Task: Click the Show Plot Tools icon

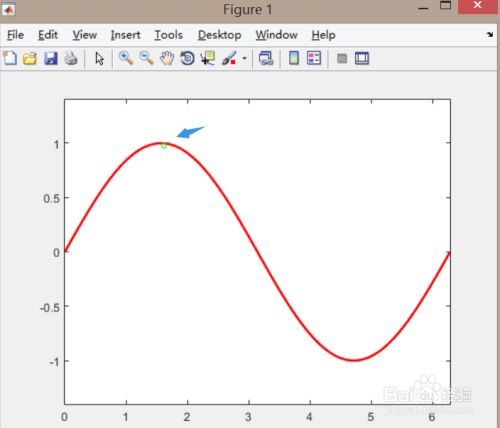Action: (x=362, y=59)
